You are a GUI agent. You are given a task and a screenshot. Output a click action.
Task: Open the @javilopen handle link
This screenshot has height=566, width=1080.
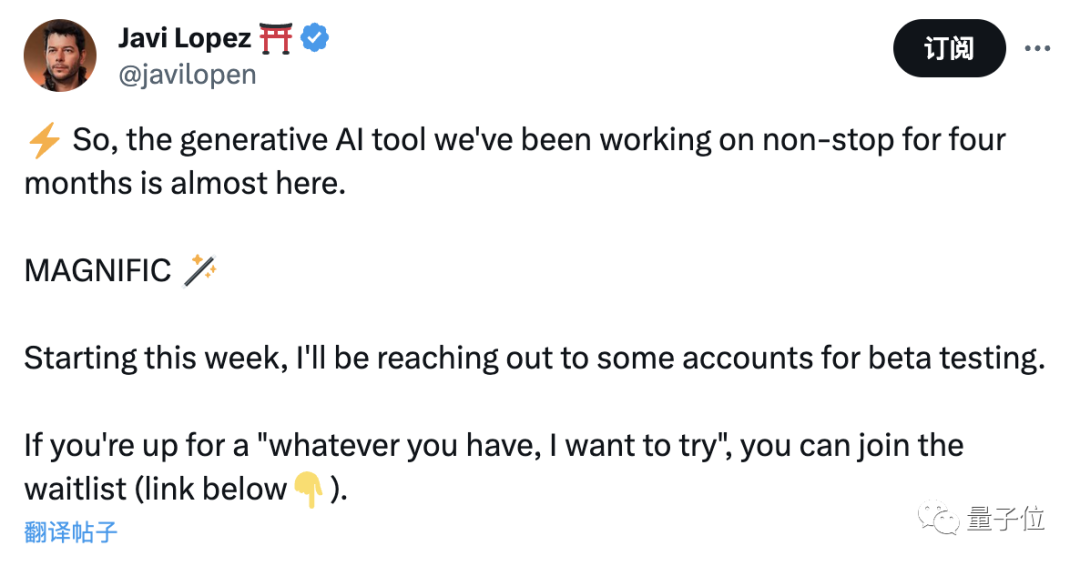(x=187, y=74)
